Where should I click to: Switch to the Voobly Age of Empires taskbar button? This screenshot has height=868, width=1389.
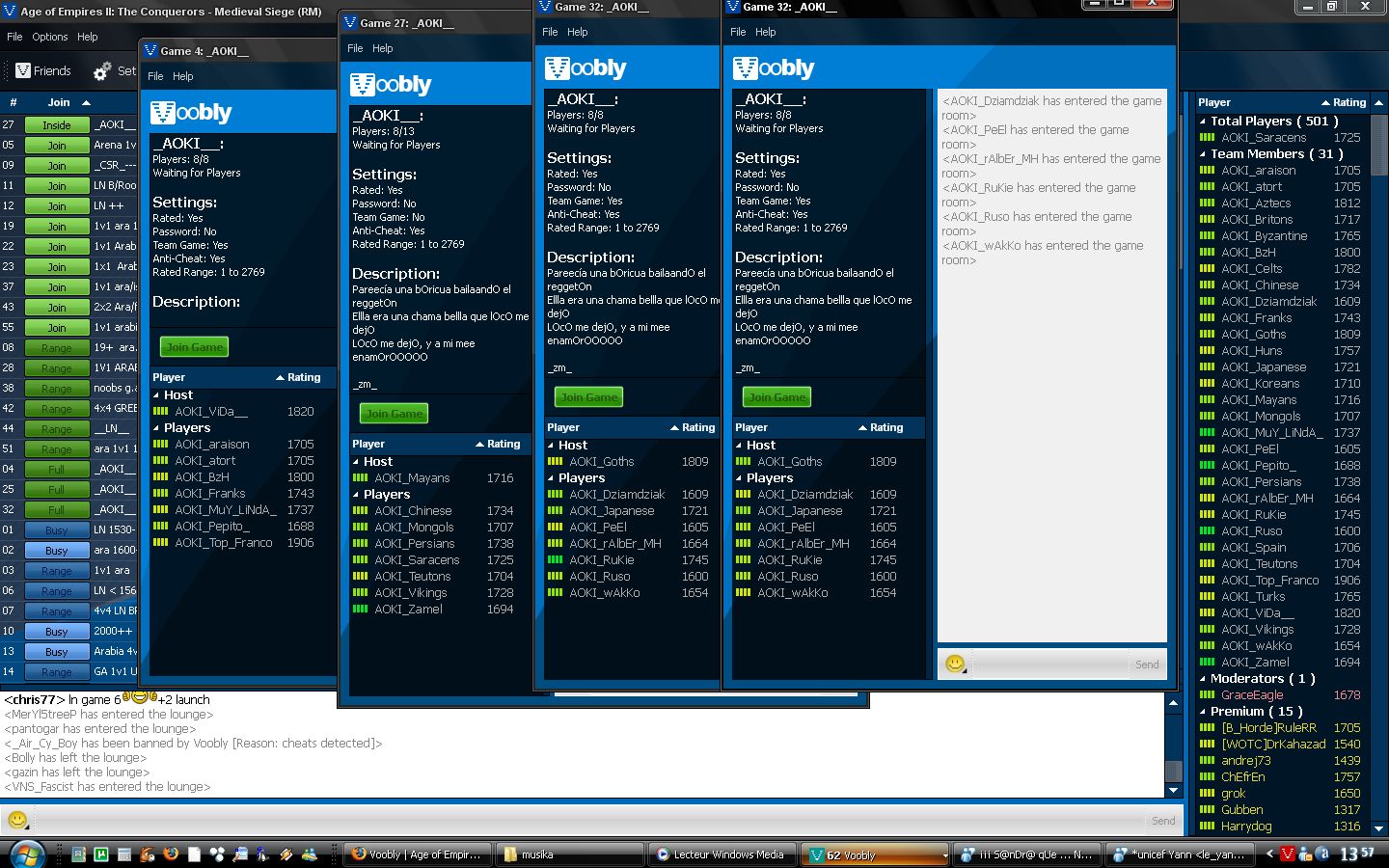click(x=417, y=854)
